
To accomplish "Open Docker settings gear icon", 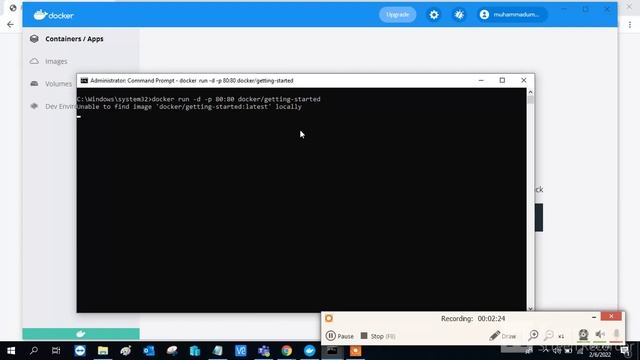I will point(434,15).
